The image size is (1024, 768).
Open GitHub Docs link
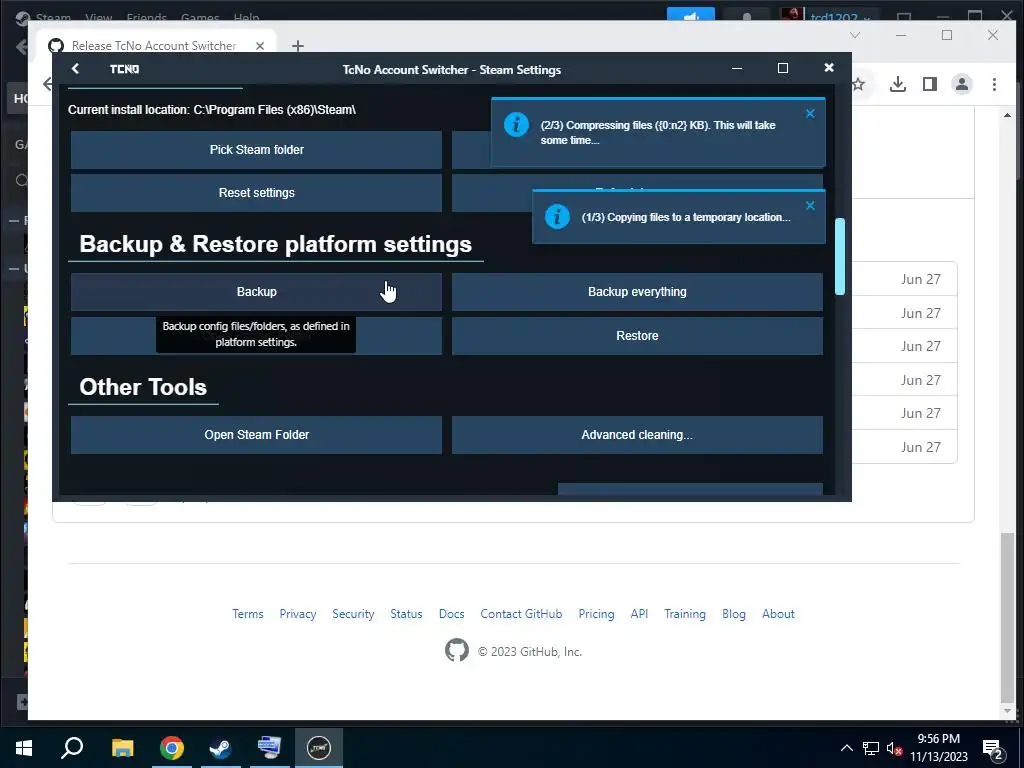(x=451, y=614)
